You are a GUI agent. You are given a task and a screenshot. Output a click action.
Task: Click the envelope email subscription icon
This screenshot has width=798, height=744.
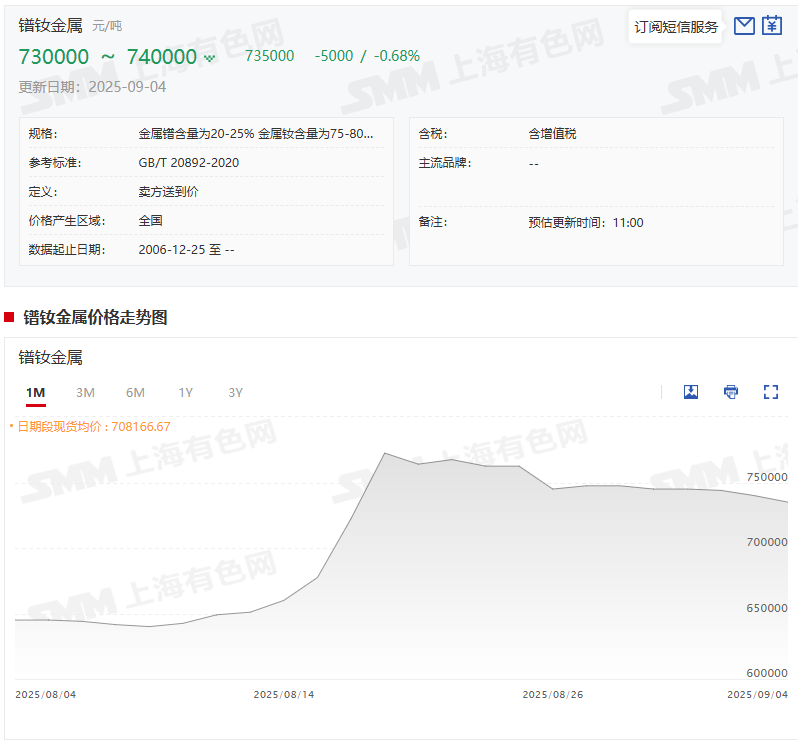click(744, 26)
